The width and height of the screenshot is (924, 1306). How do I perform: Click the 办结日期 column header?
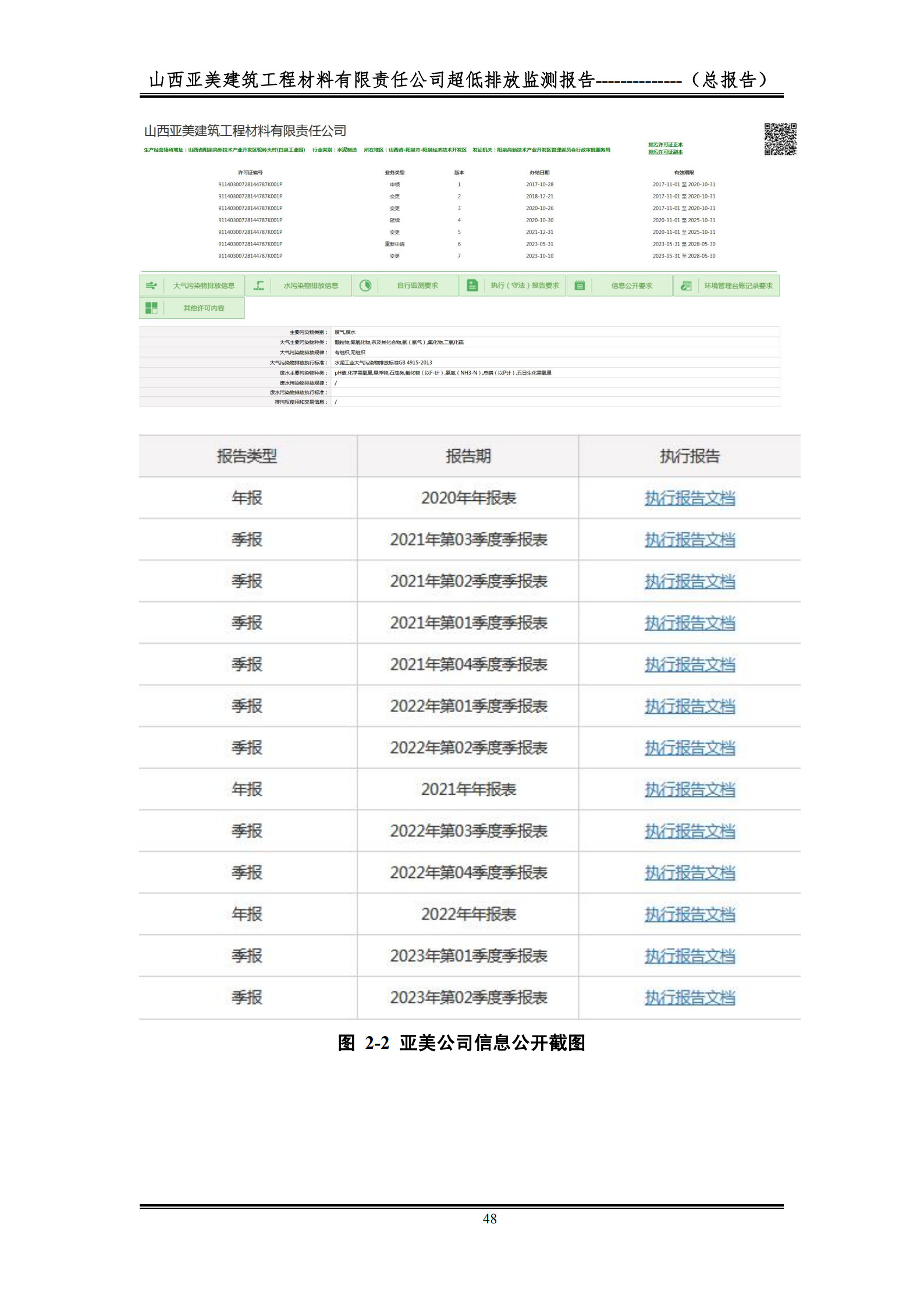tap(539, 173)
